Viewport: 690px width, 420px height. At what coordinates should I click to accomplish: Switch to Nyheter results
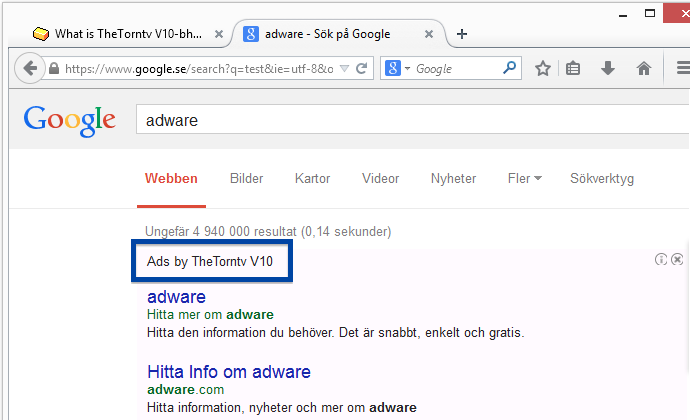tap(453, 178)
